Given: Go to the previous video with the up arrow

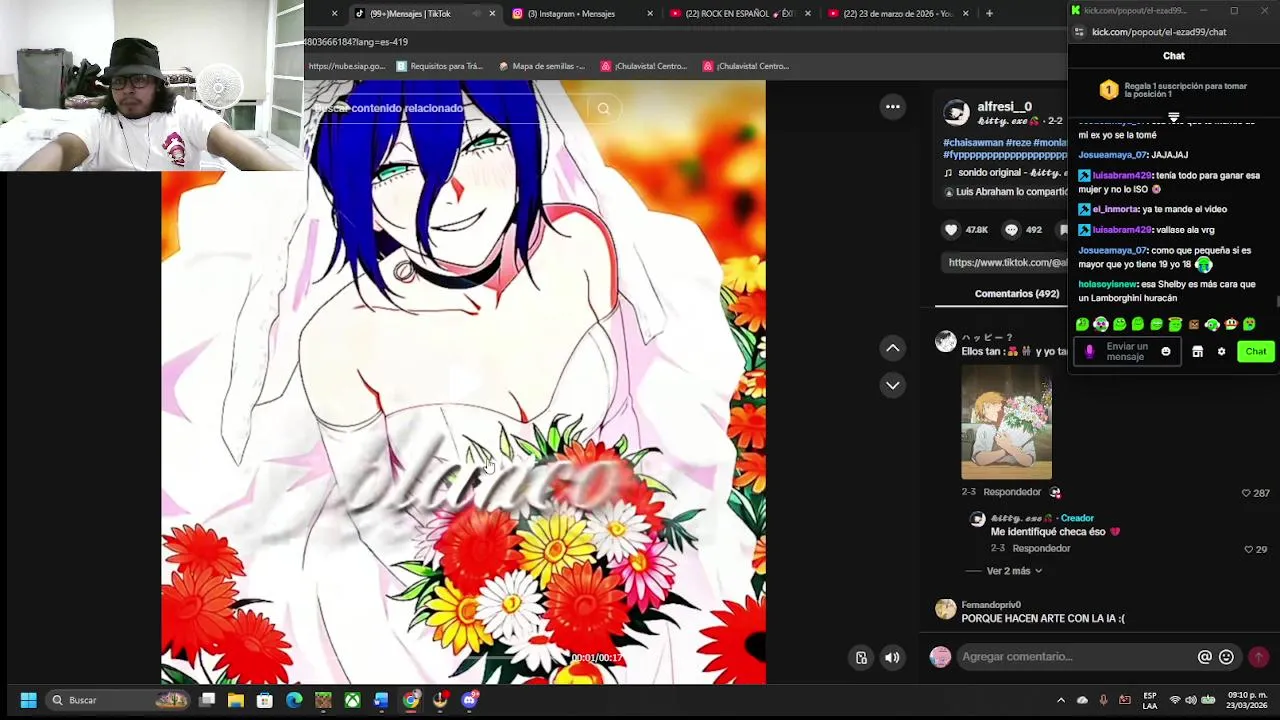Looking at the screenshot, I should coord(892,348).
